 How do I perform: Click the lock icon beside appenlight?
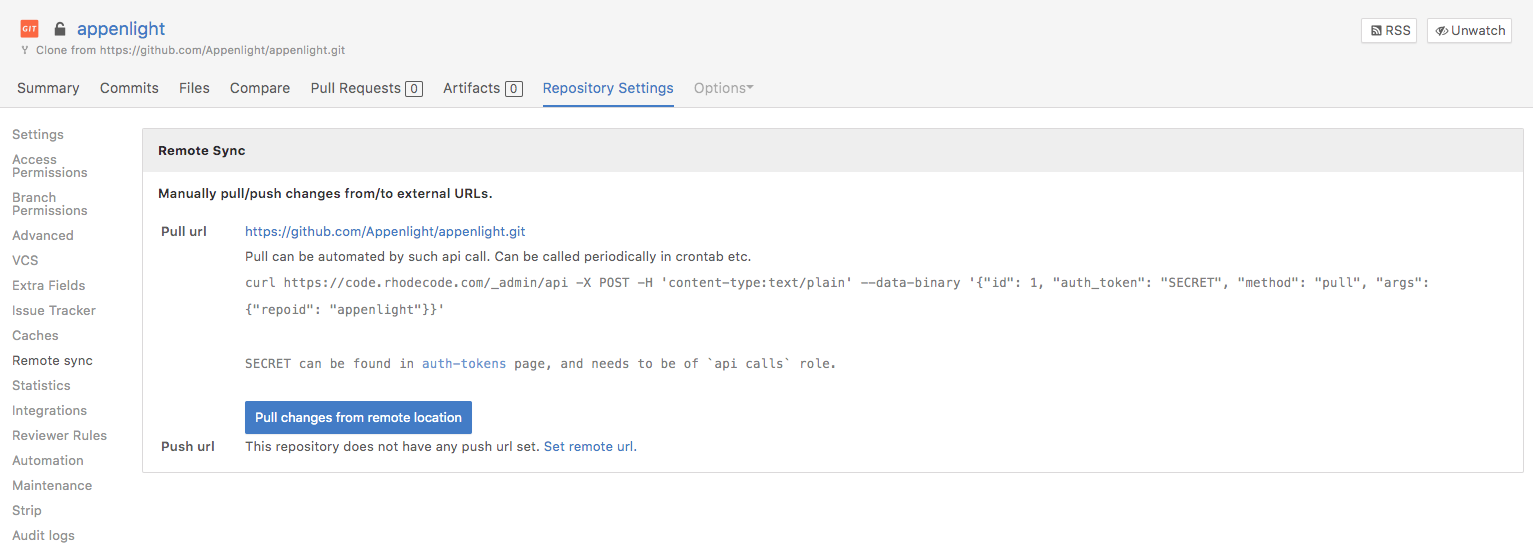(x=60, y=30)
